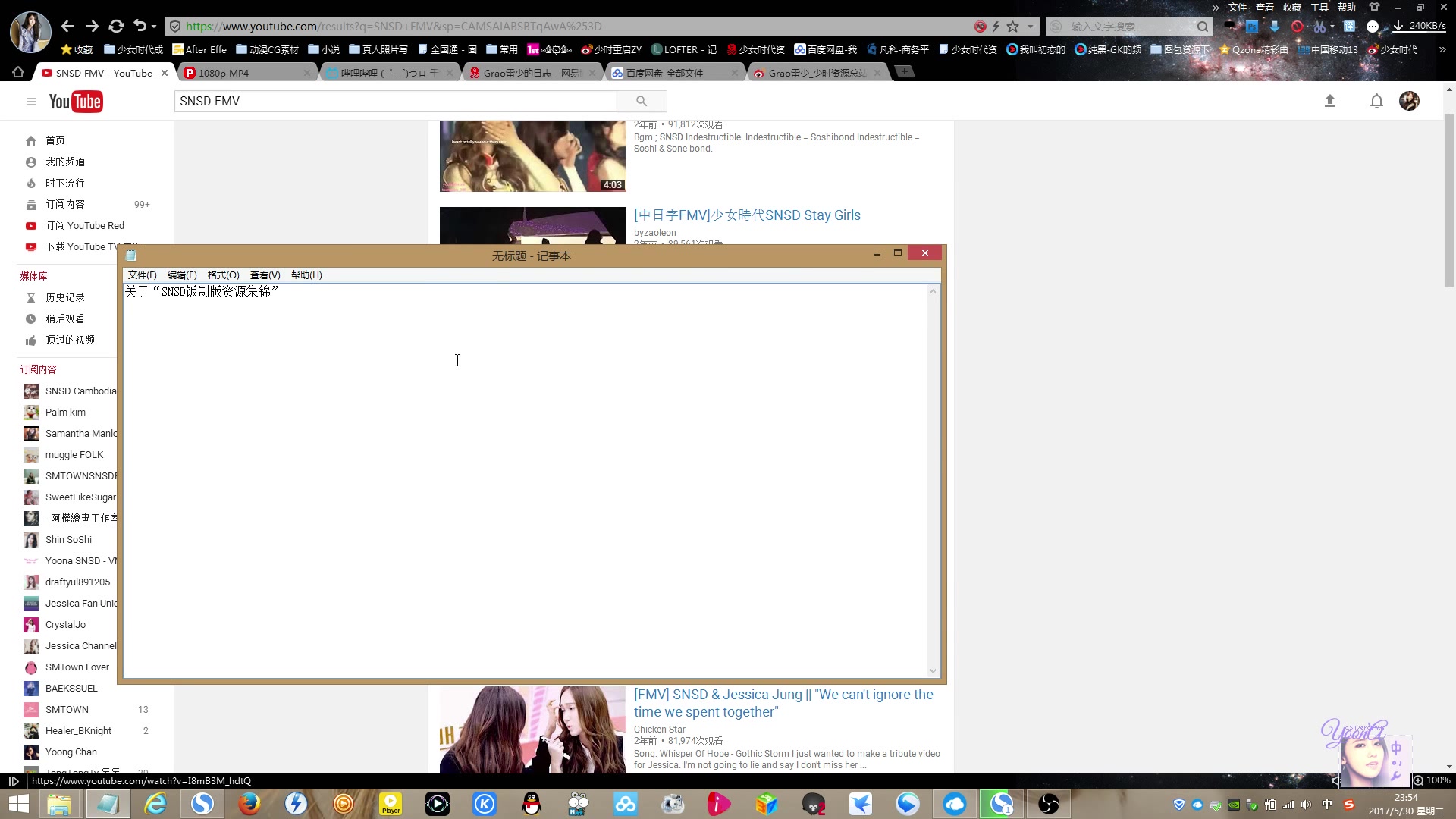This screenshot has height=819, width=1456.
Task: Open undo history dropdown arrow
Action: point(154,27)
